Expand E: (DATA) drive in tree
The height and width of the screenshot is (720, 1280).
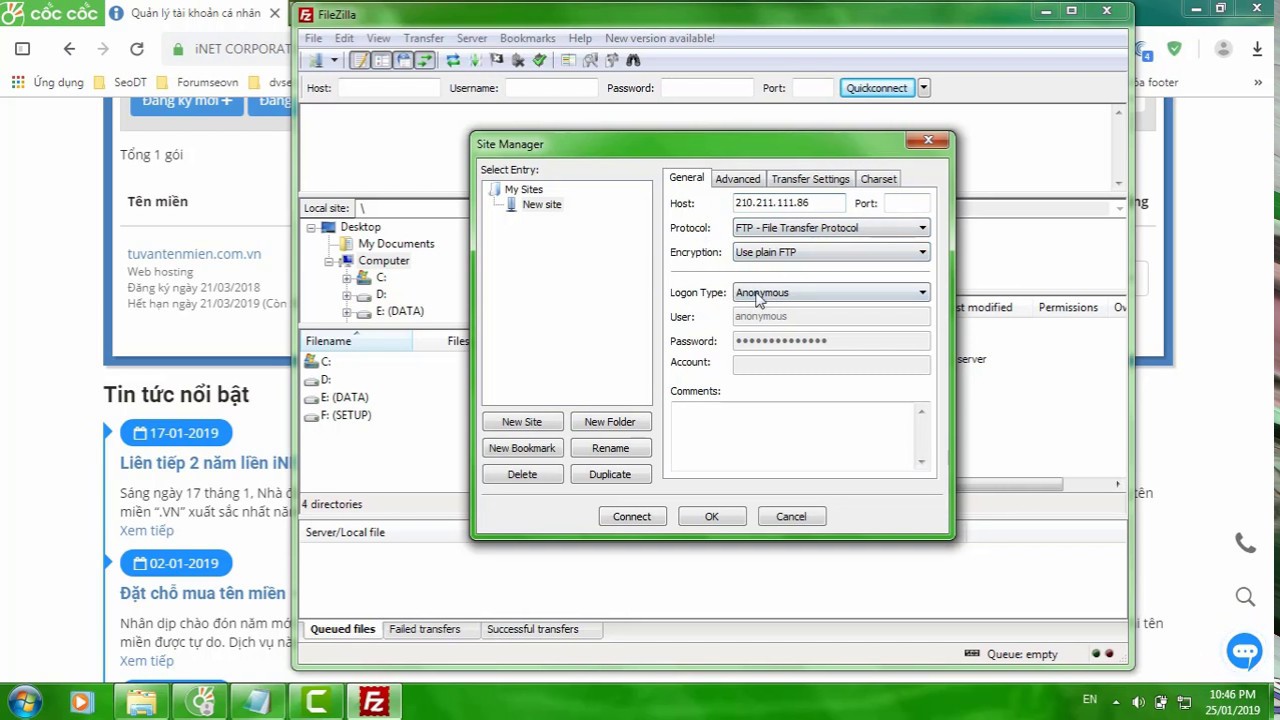[346, 312]
